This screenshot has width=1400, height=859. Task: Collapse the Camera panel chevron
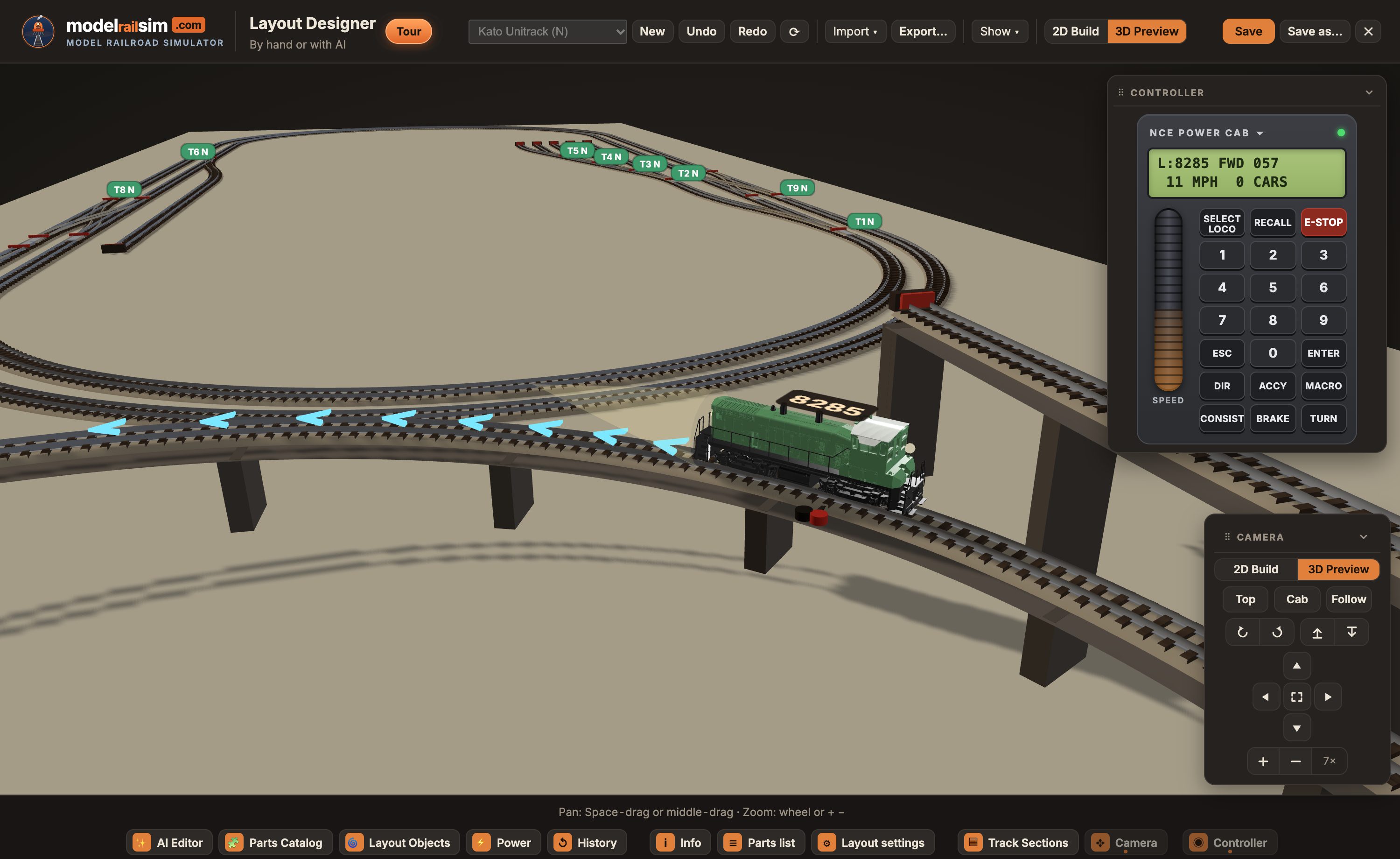tap(1363, 537)
